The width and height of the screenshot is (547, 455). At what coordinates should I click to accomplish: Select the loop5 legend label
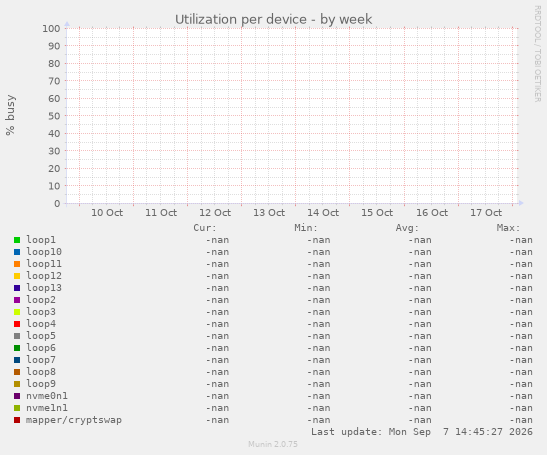(x=41, y=336)
